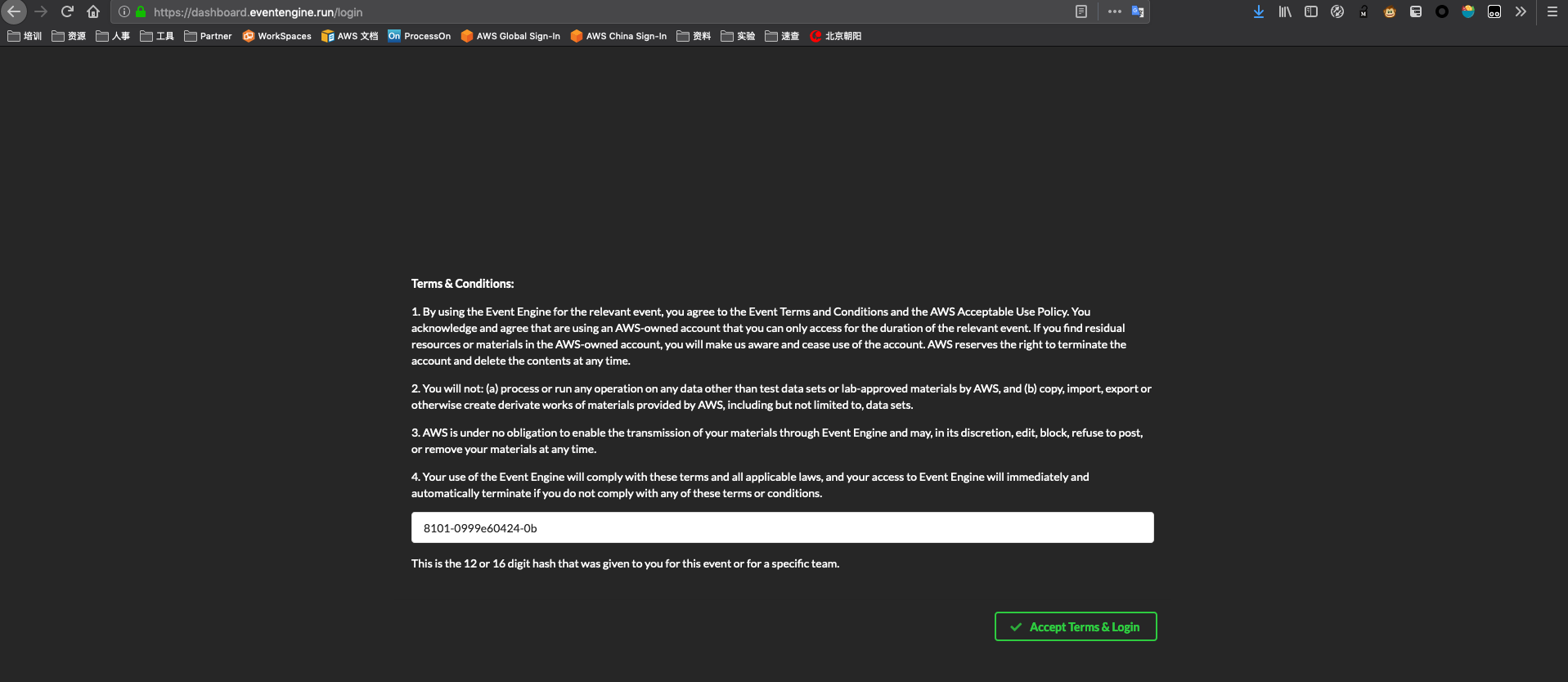Click the browser back arrow button
This screenshot has height=682, width=1568.
14,11
